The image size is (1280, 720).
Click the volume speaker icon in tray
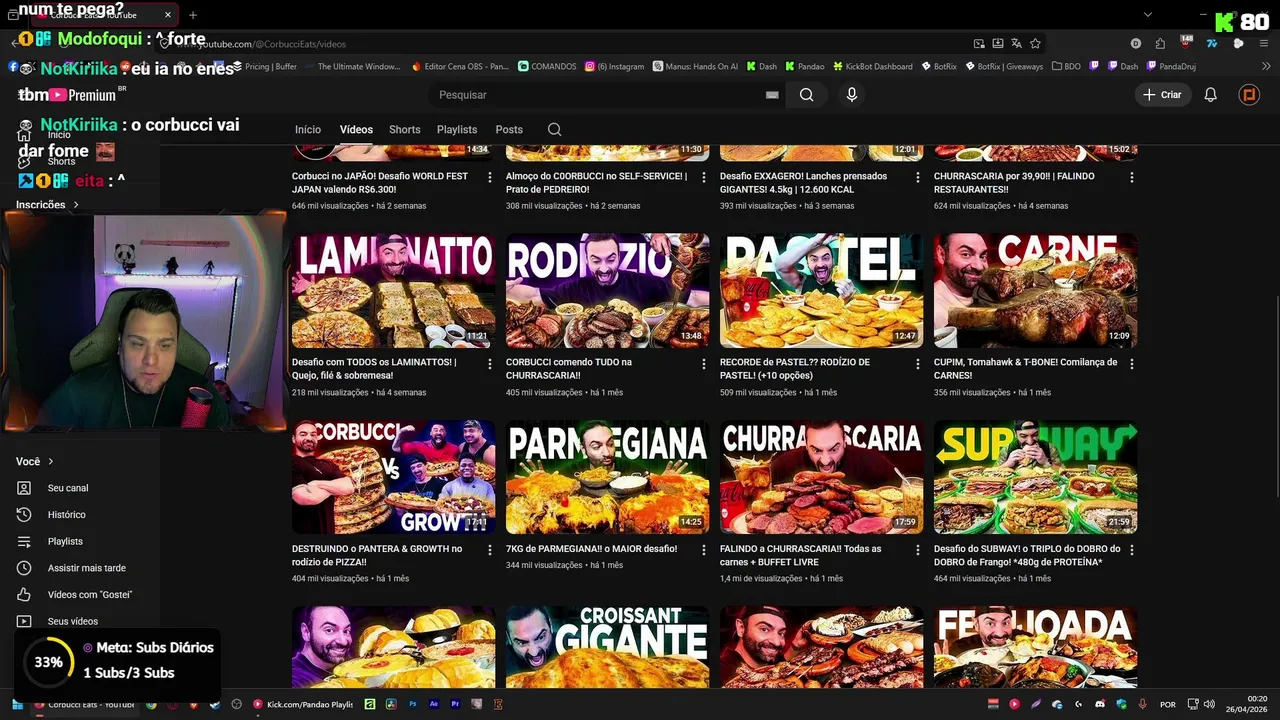[x=1209, y=704]
